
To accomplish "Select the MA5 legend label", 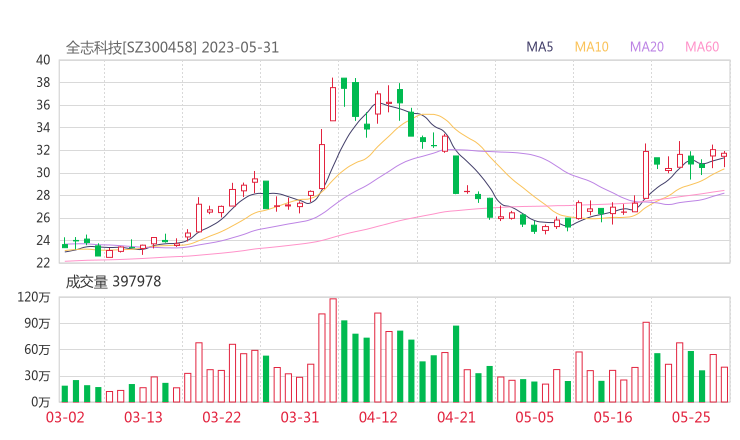I will coord(539,47).
